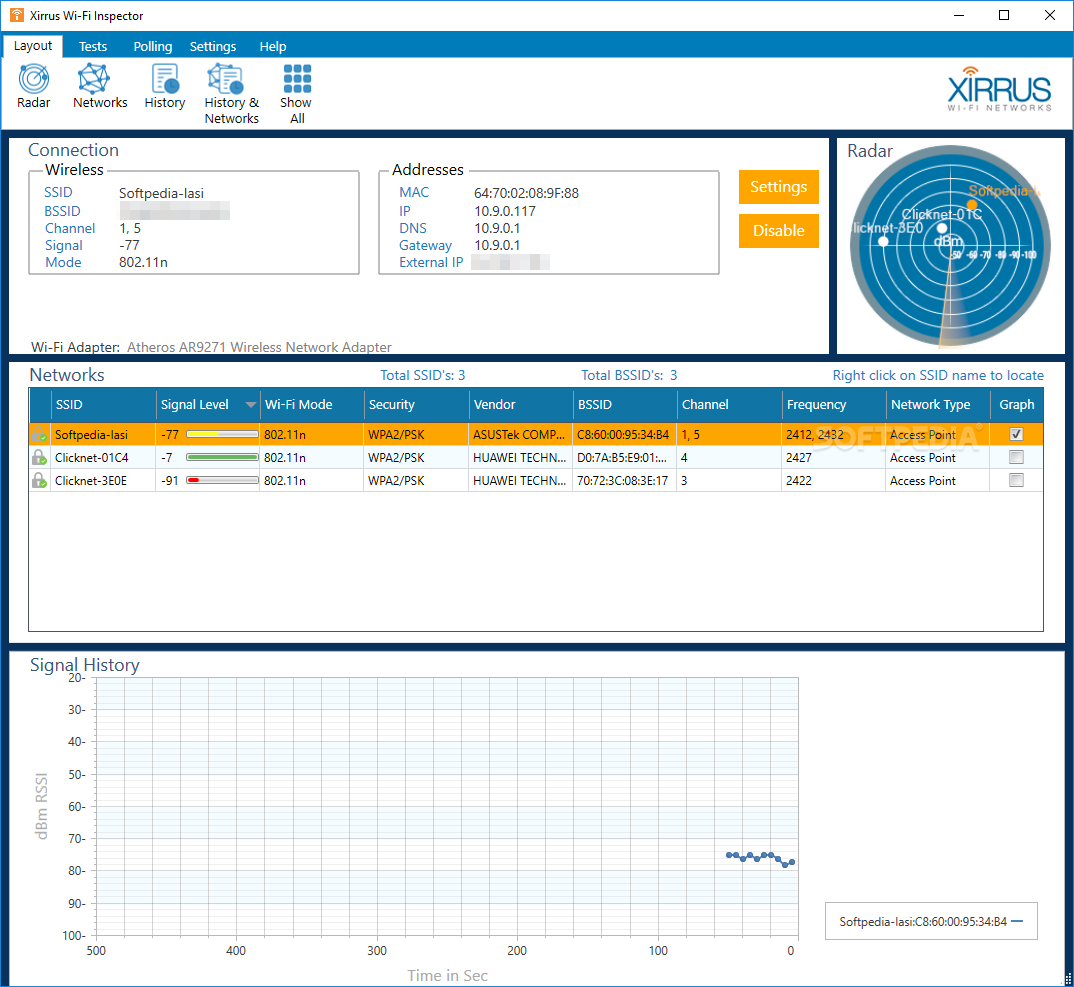Minimize the Xirrus Wi-Fi Inspector window
Viewport: 1074px width, 987px height.
(959, 15)
